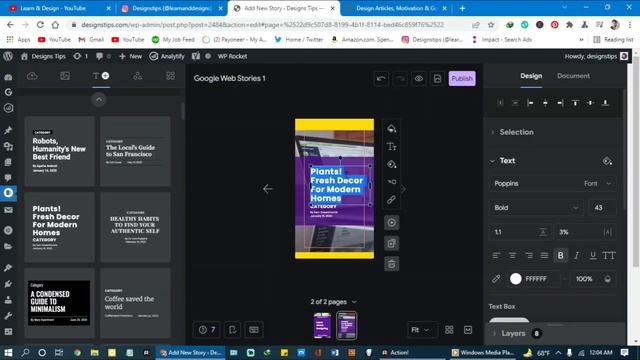640x360 pixels.
Task: Delete the current page
Action: click(391, 264)
